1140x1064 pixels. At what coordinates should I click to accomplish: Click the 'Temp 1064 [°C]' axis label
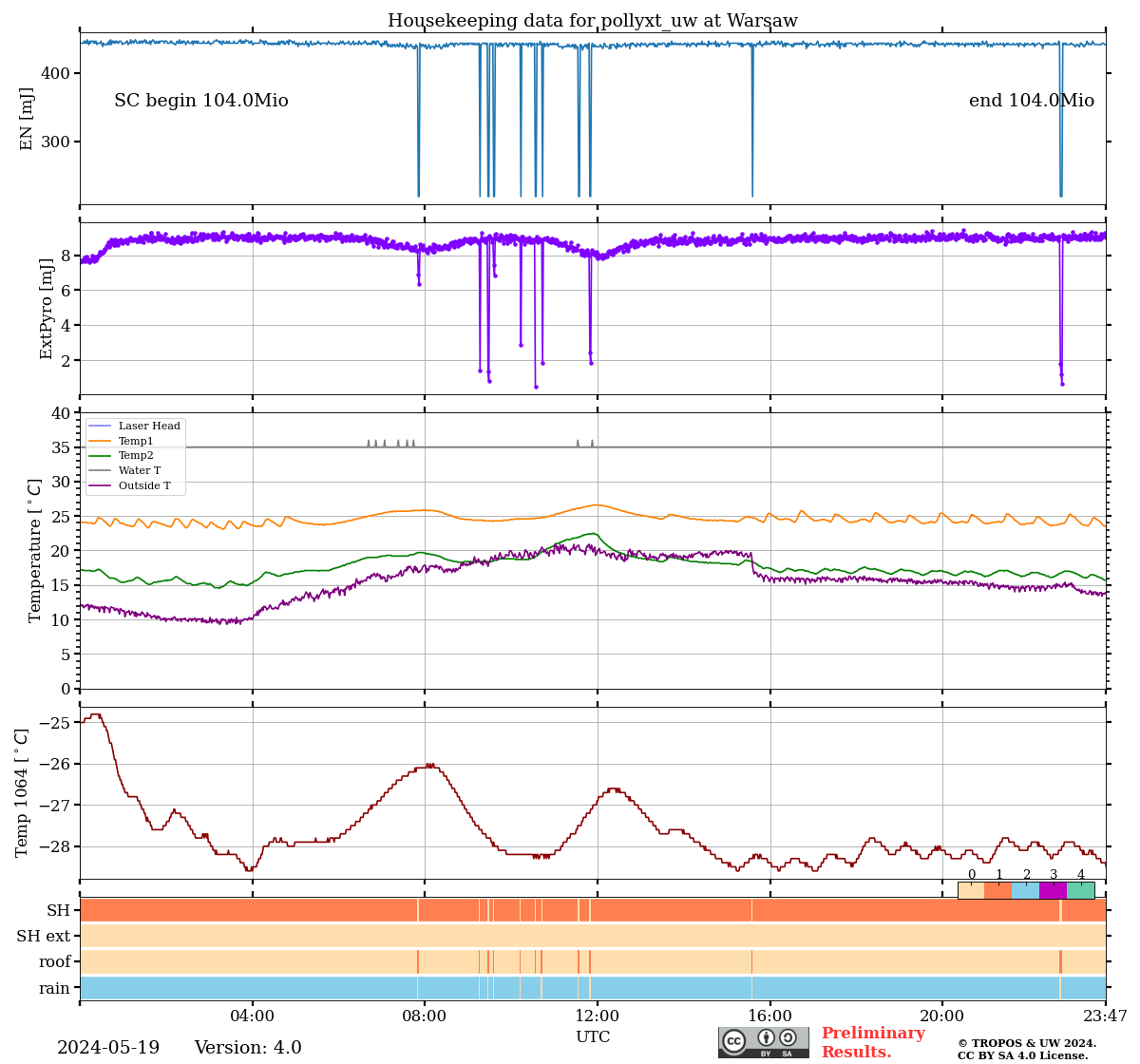click(x=23, y=792)
